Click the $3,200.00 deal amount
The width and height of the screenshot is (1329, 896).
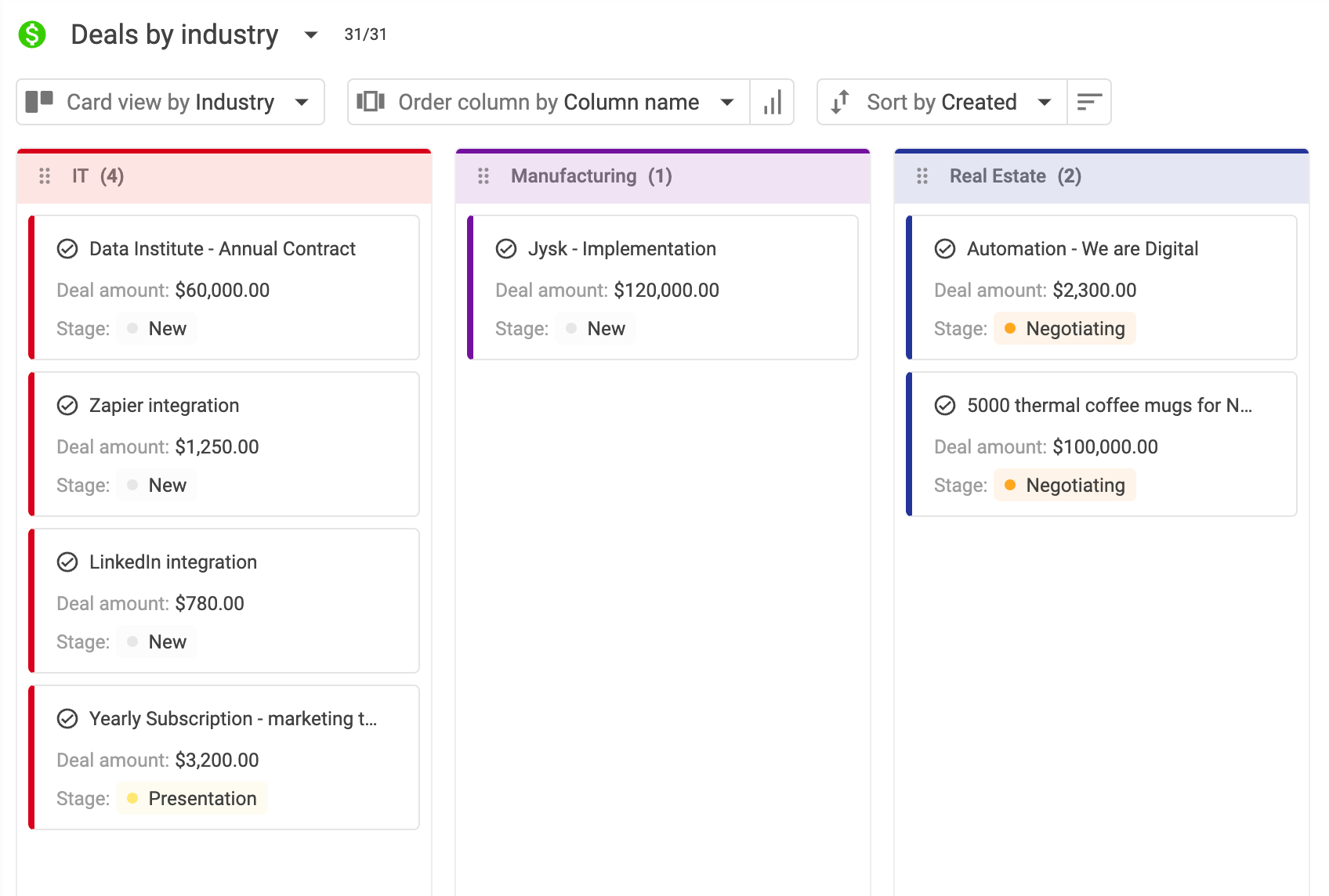tap(217, 761)
